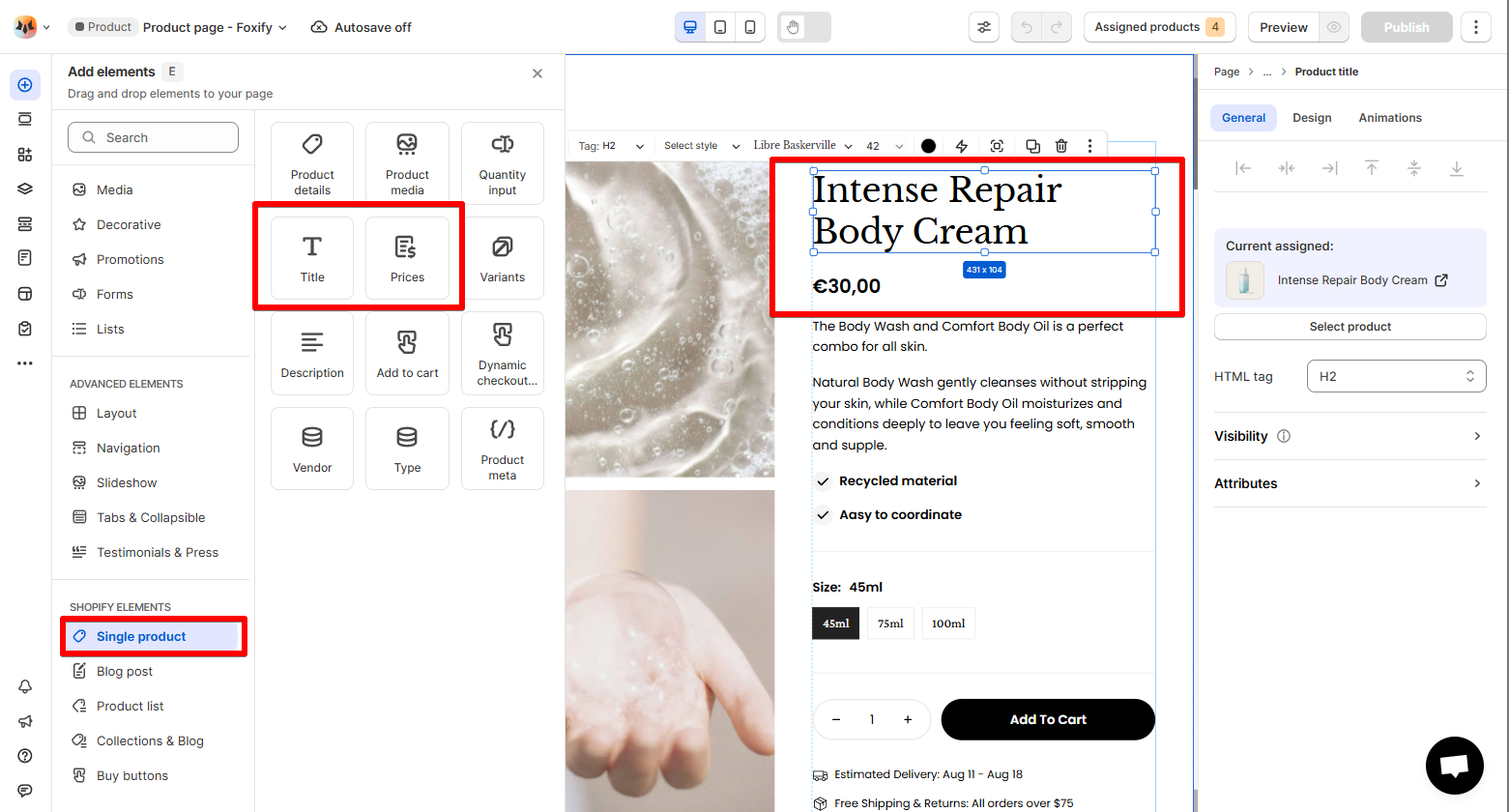
Task: Click the redo arrow button
Action: [1057, 27]
